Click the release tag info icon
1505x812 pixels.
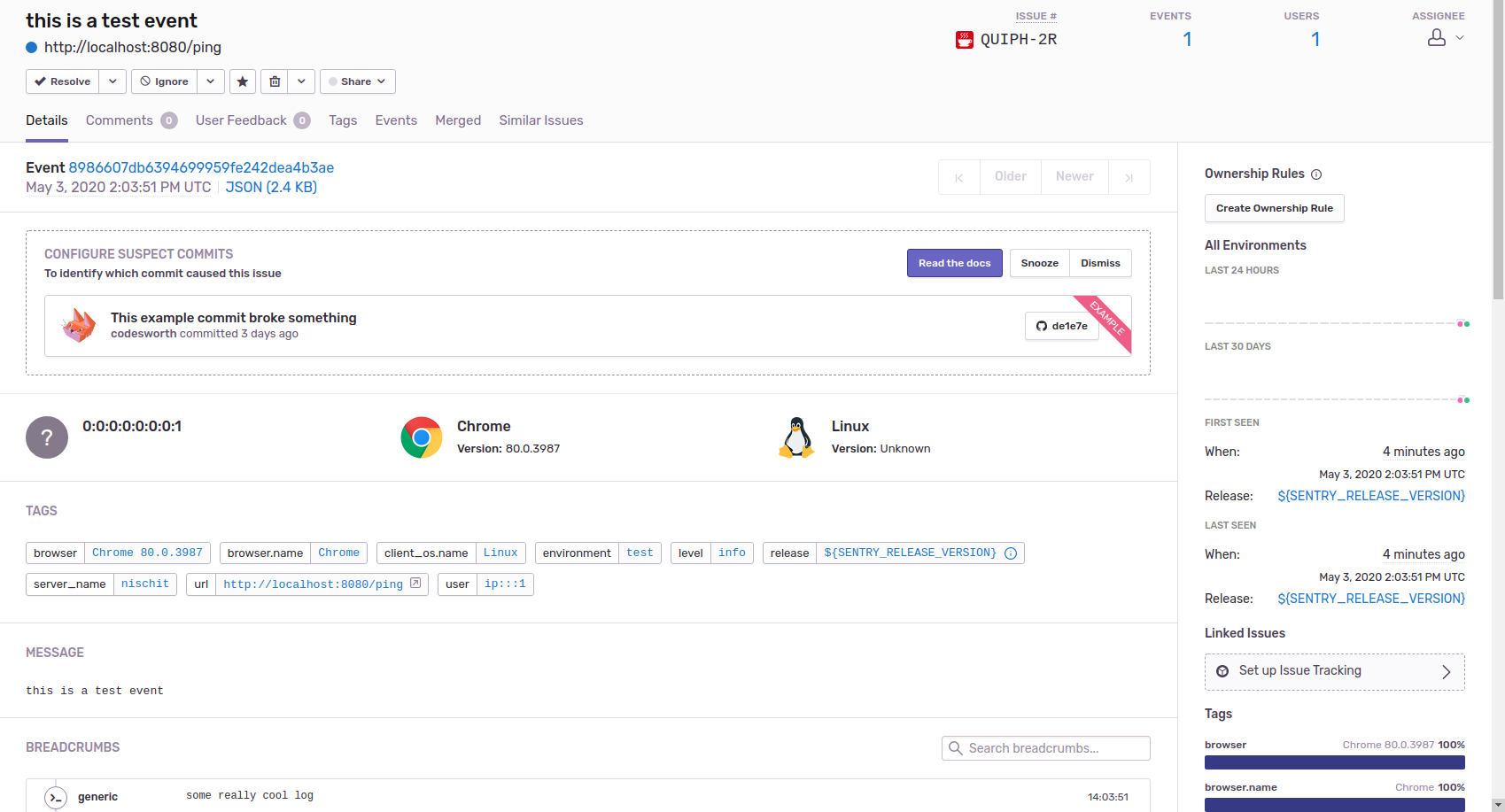(x=1011, y=553)
